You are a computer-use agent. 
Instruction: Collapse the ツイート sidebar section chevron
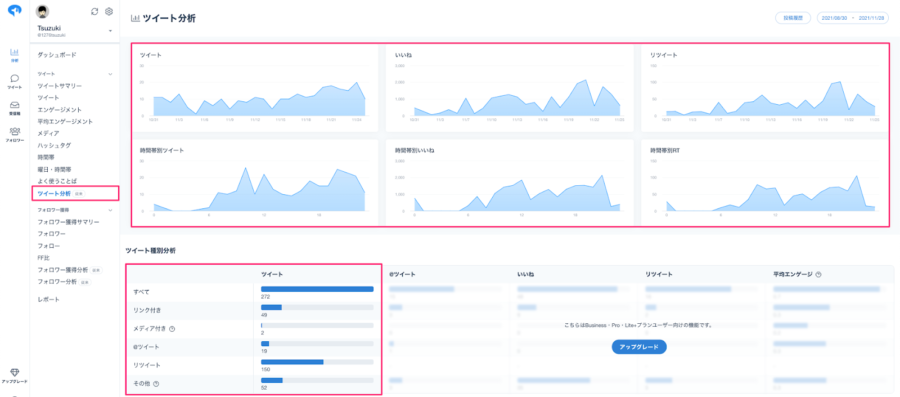point(111,74)
